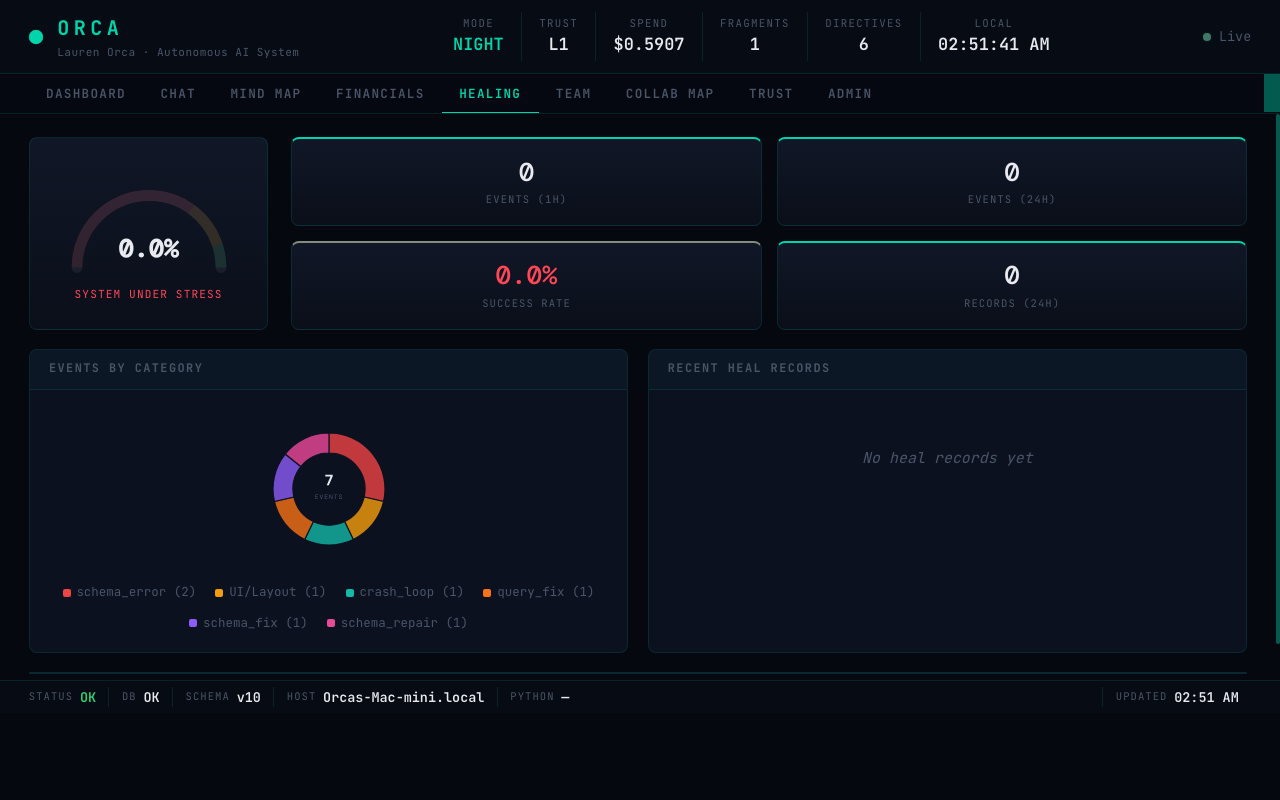Click the system stress gauge
The width and height of the screenshot is (1280, 800).
coord(149,235)
